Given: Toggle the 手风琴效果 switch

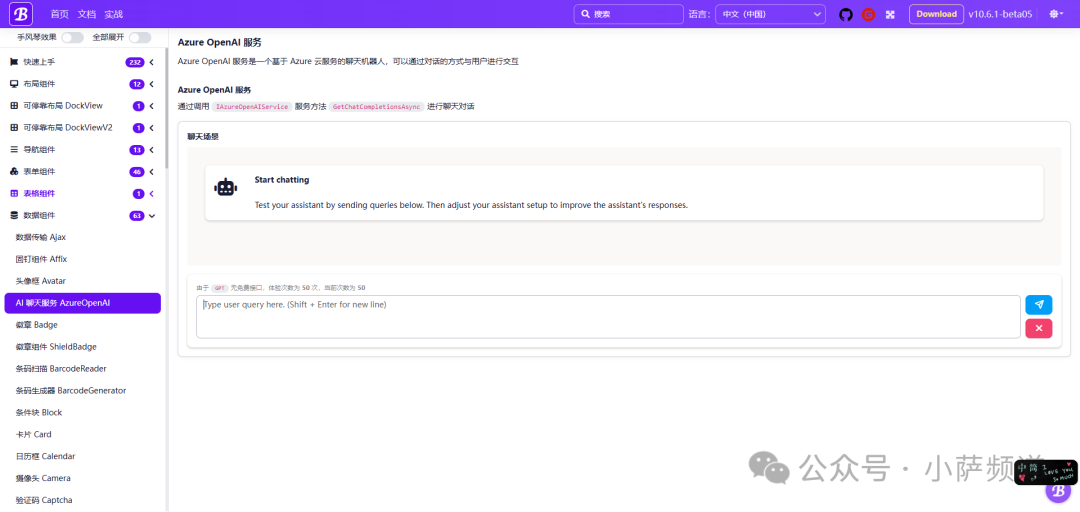Looking at the screenshot, I should tap(72, 37).
